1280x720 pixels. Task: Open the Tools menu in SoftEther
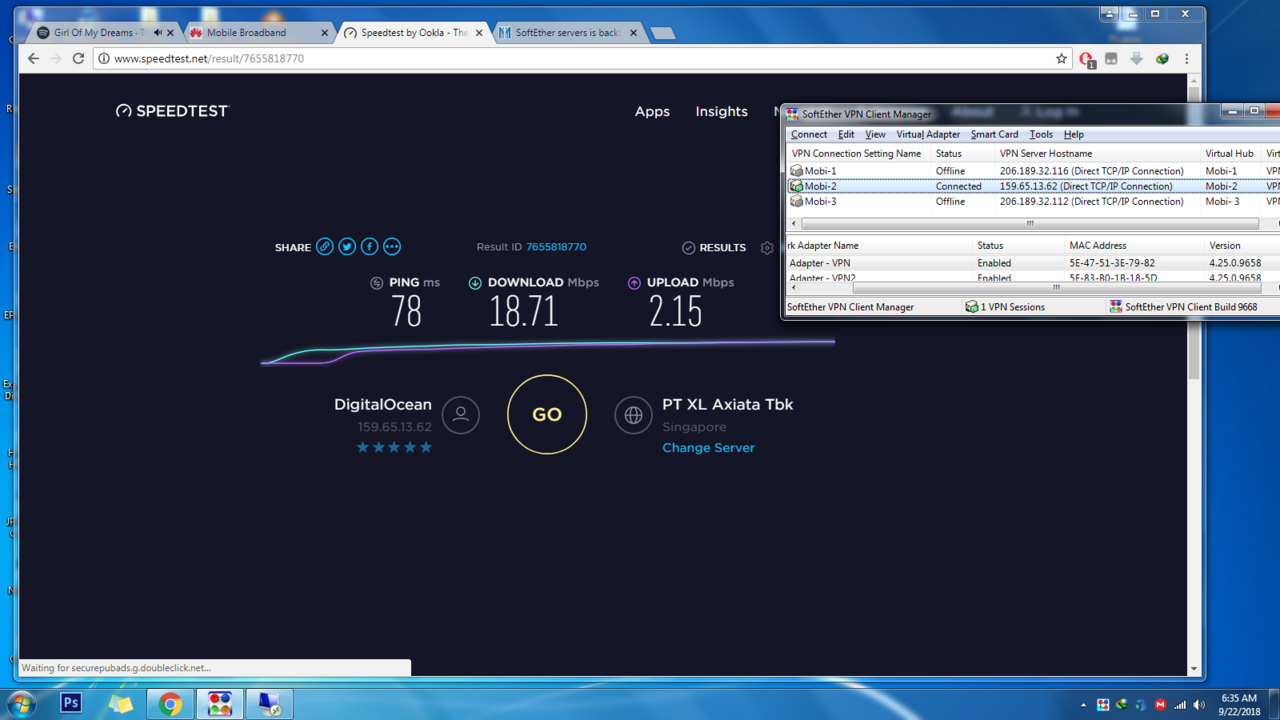(x=1041, y=134)
